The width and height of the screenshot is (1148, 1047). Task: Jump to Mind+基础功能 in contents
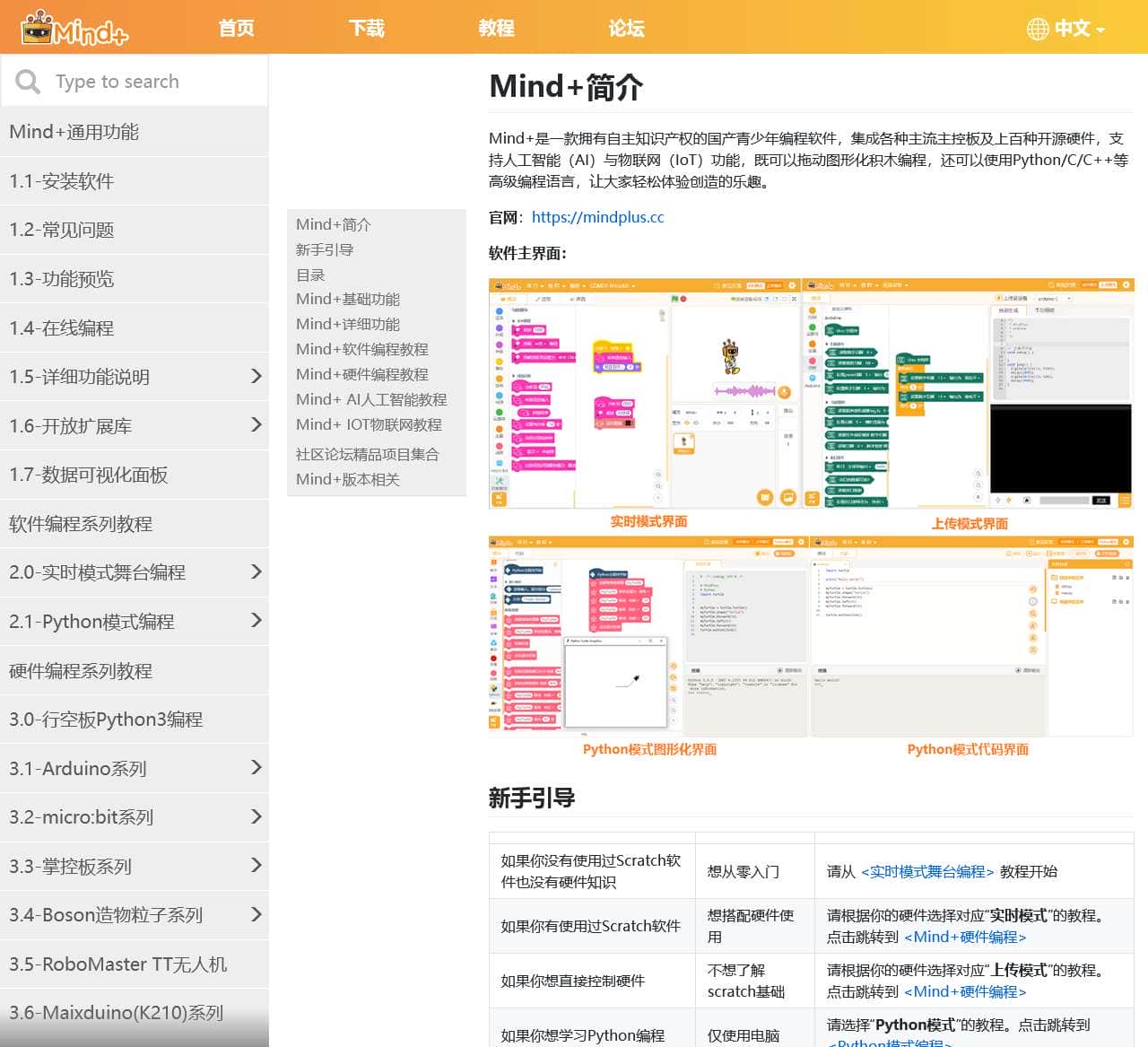click(348, 299)
